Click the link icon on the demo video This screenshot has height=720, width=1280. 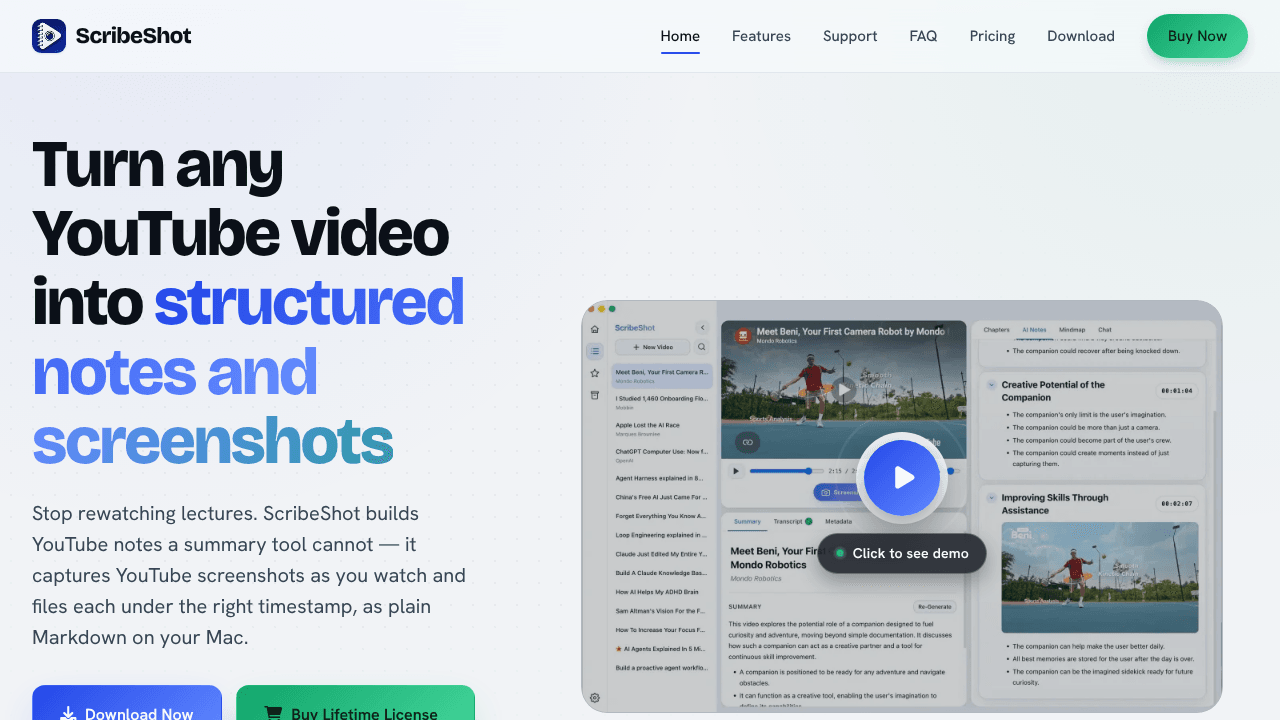(747, 442)
